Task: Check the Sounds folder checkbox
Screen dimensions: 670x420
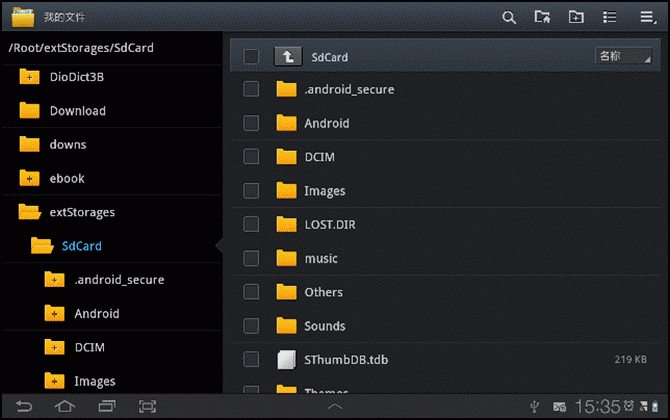Action: click(251, 326)
